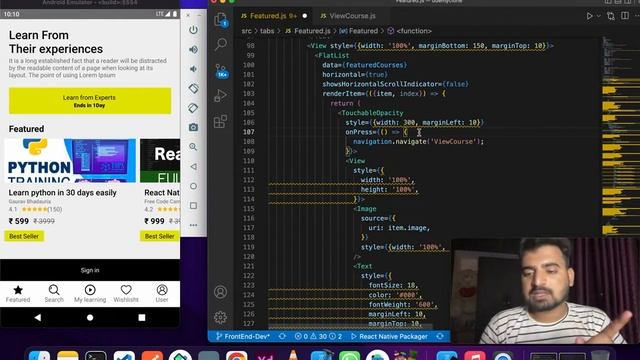
Task: Tap Sign in black bar in app
Action: [x=90, y=270]
